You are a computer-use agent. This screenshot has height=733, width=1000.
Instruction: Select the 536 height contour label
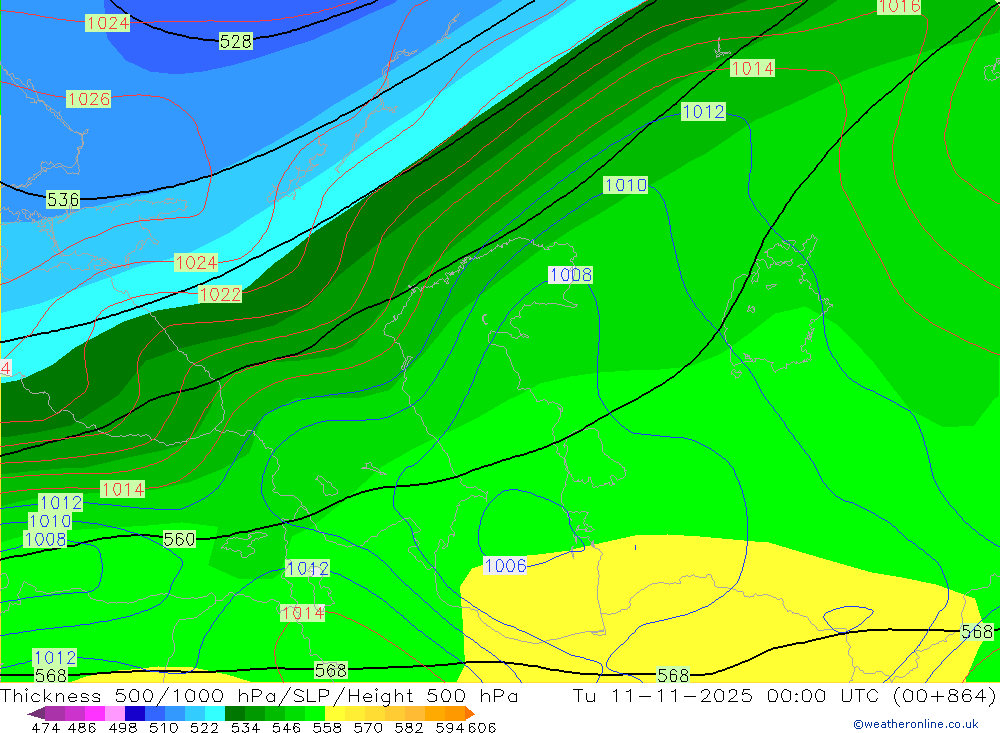click(63, 200)
